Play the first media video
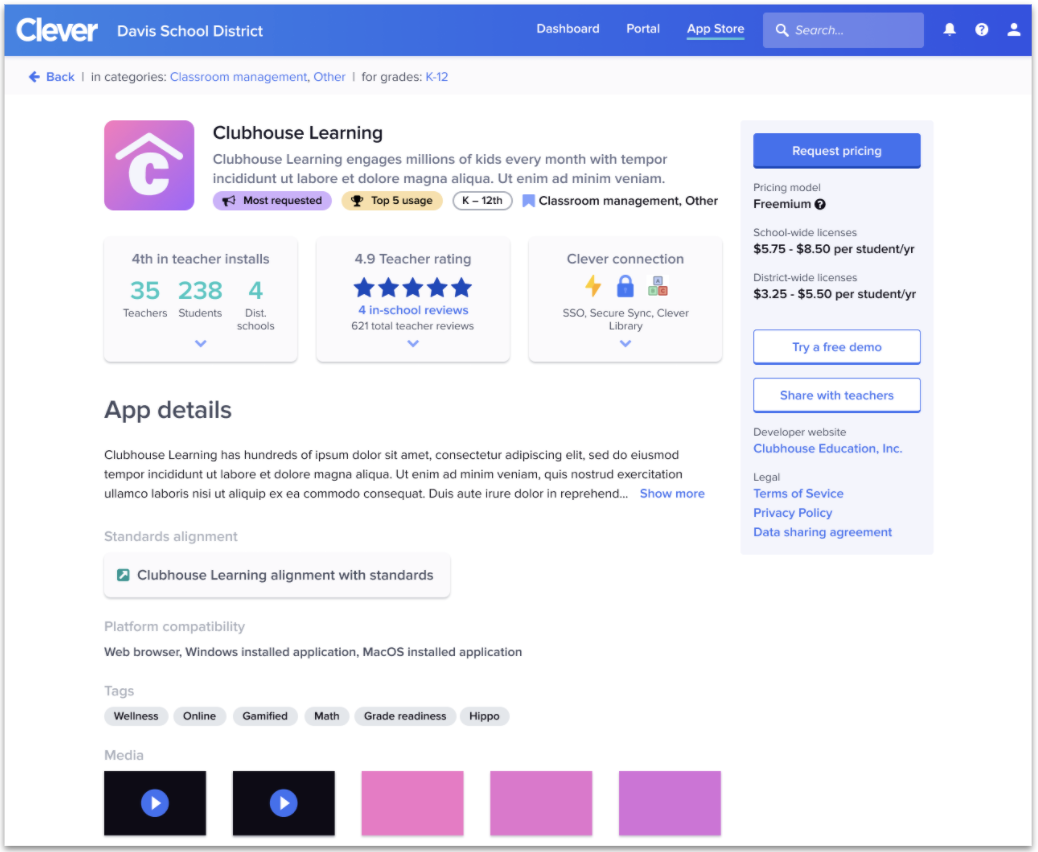The image size is (1038, 852). (155, 803)
